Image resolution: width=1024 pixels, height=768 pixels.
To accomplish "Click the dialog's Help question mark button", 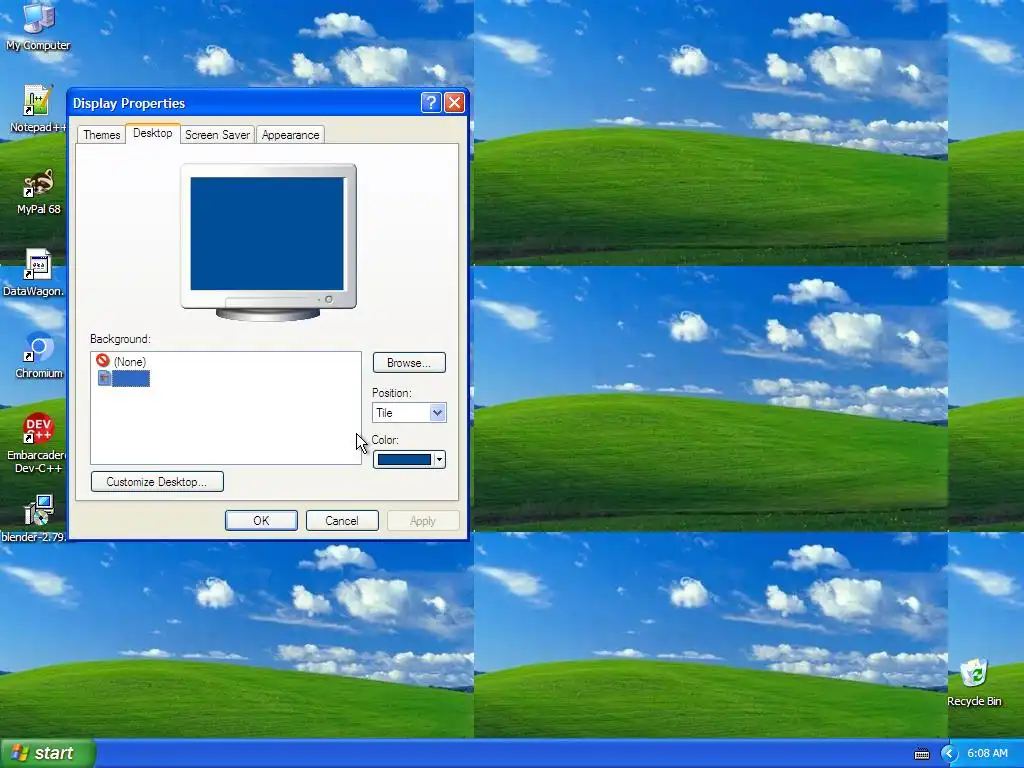I will tap(431, 103).
